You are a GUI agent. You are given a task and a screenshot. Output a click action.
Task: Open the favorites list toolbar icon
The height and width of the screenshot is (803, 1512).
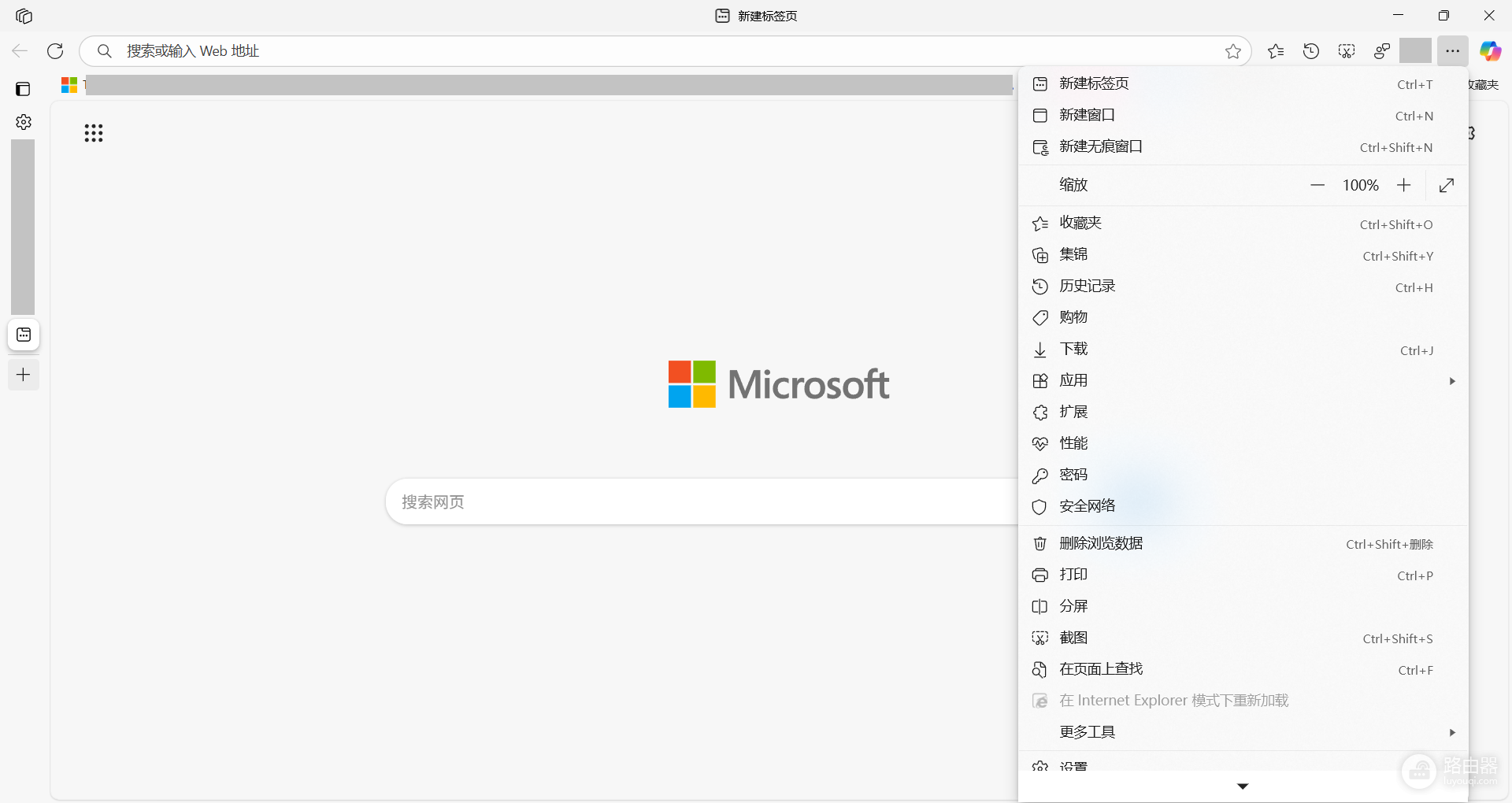point(1276,51)
